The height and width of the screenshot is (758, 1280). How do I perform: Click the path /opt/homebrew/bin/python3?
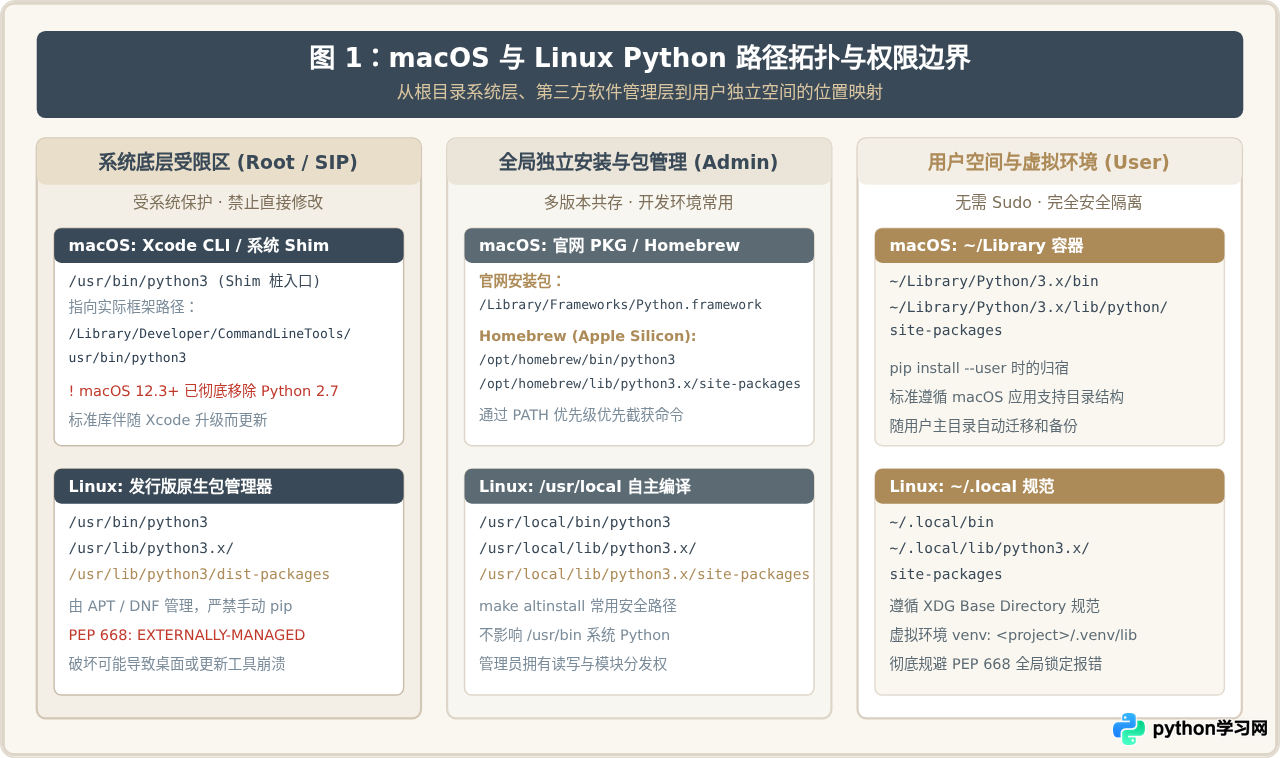(x=577, y=359)
